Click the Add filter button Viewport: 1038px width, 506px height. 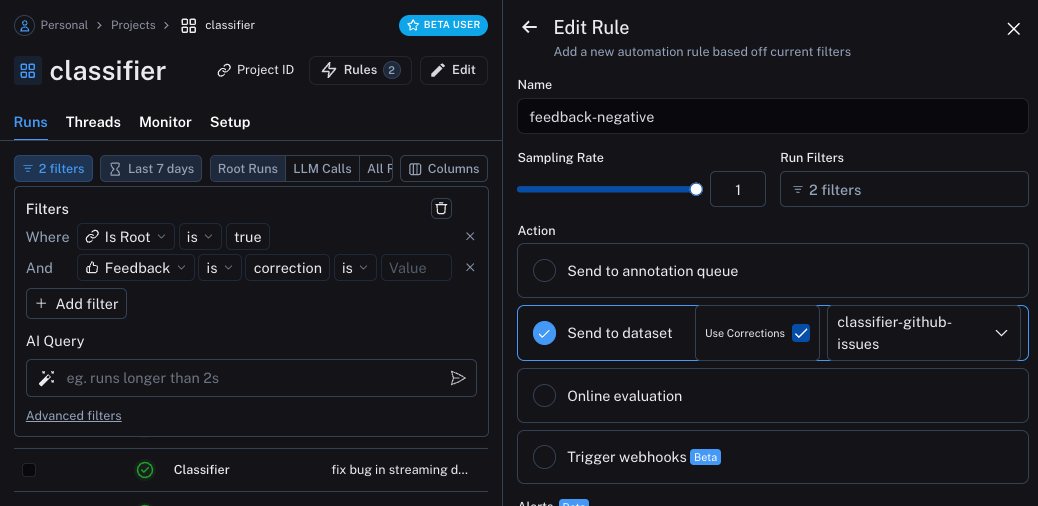coord(77,304)
